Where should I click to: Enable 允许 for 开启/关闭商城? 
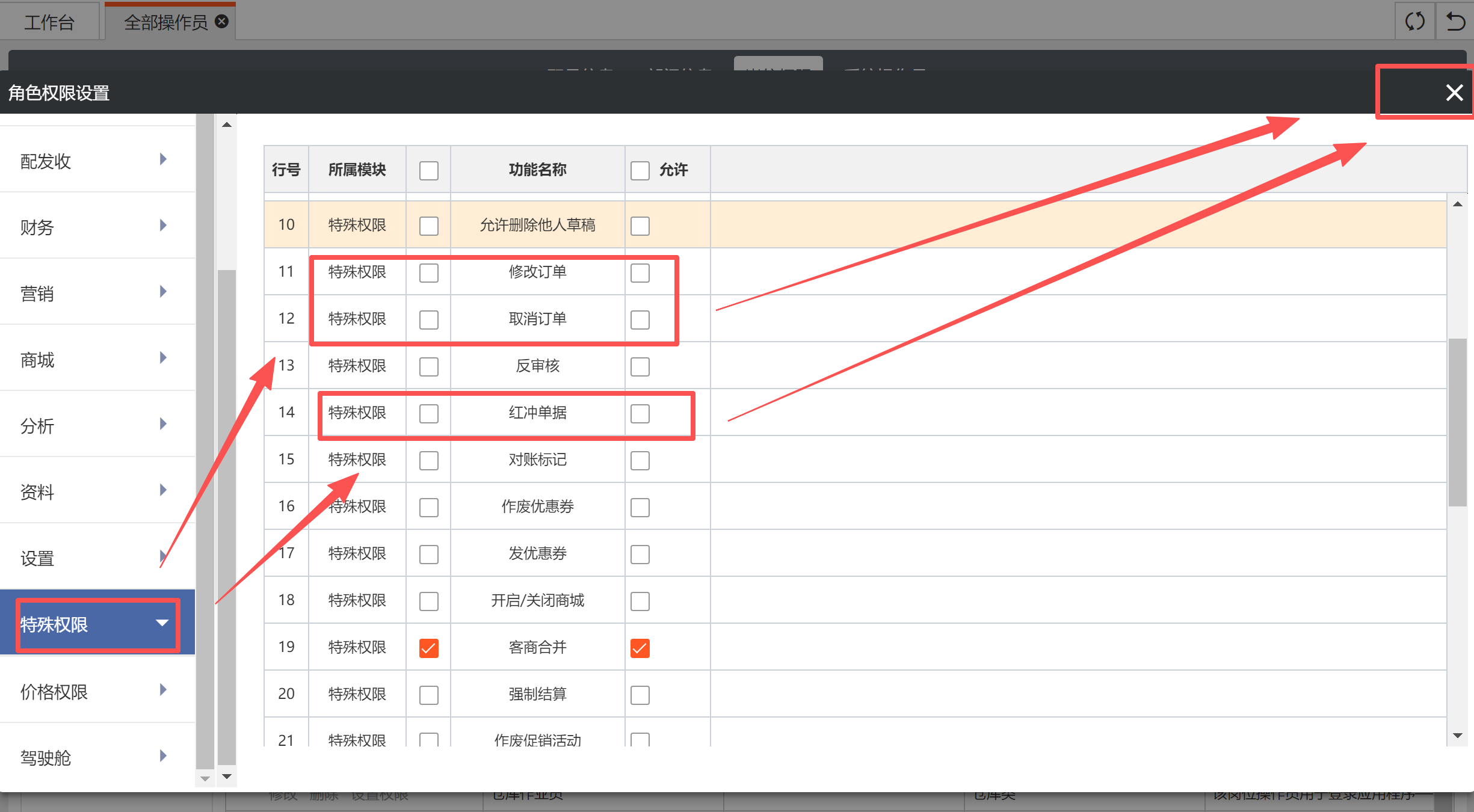click(x=640, y=601)
